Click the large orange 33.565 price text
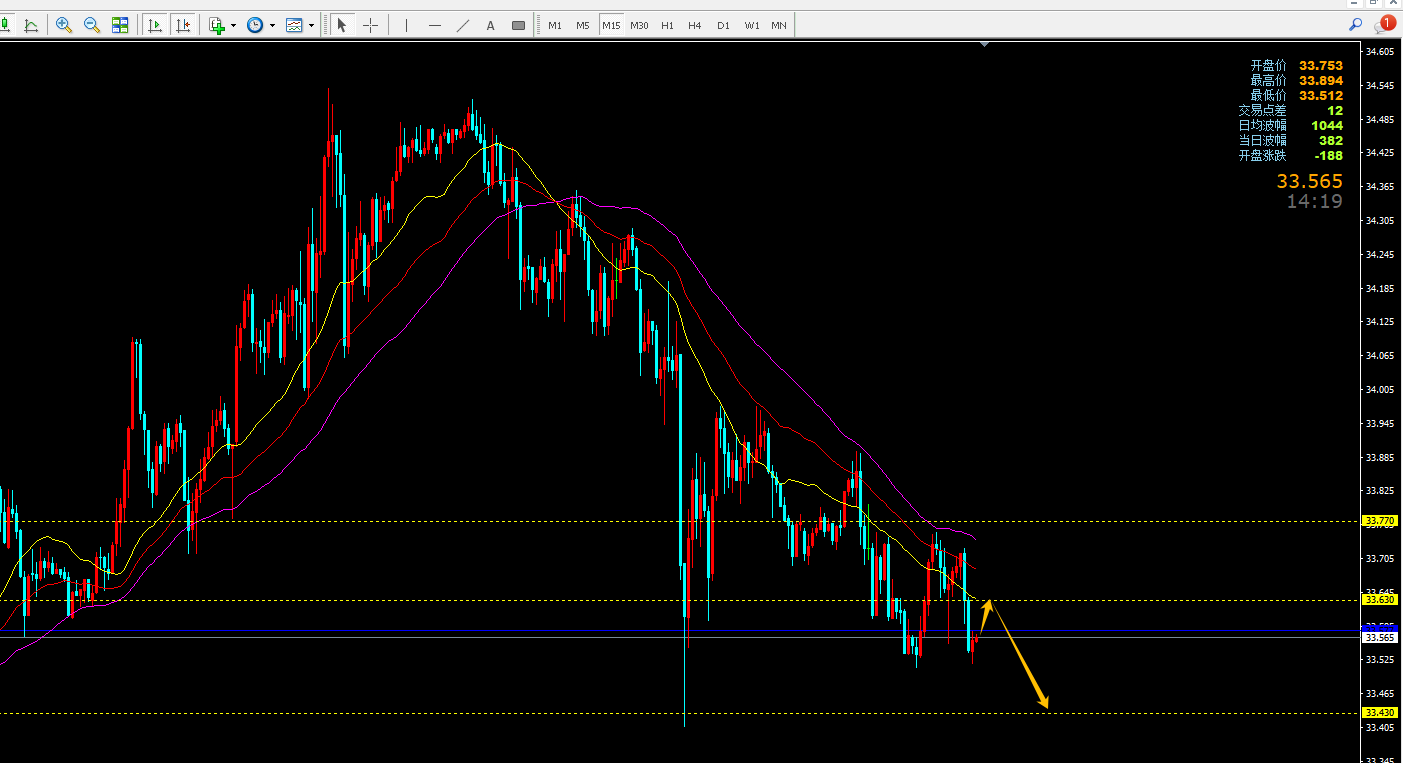Screen dimensions: 1403x763 tap(1310, 182)
